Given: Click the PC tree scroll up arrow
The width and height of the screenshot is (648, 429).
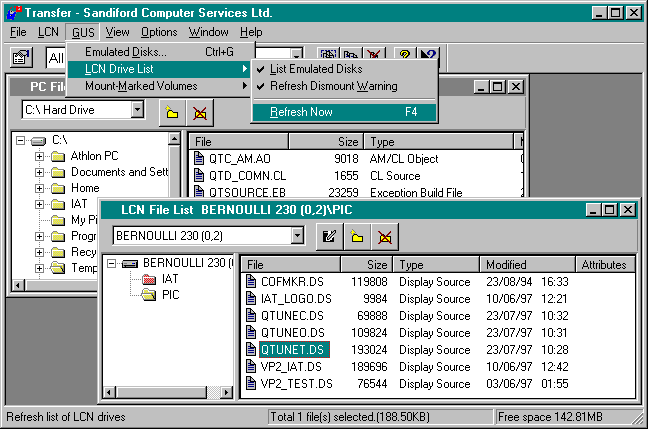Looking at the screenshot, I should pos(174,139).
